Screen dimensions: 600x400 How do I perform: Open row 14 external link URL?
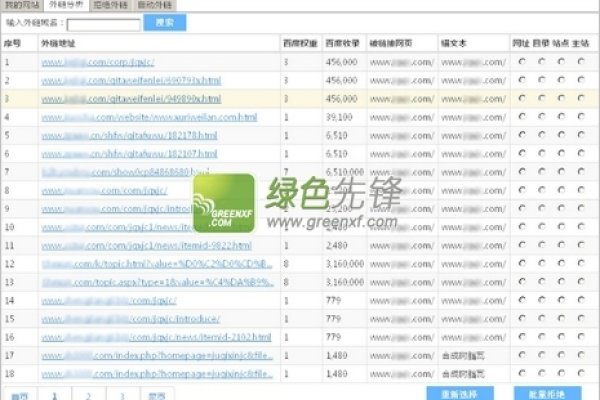tap(109, 301)
